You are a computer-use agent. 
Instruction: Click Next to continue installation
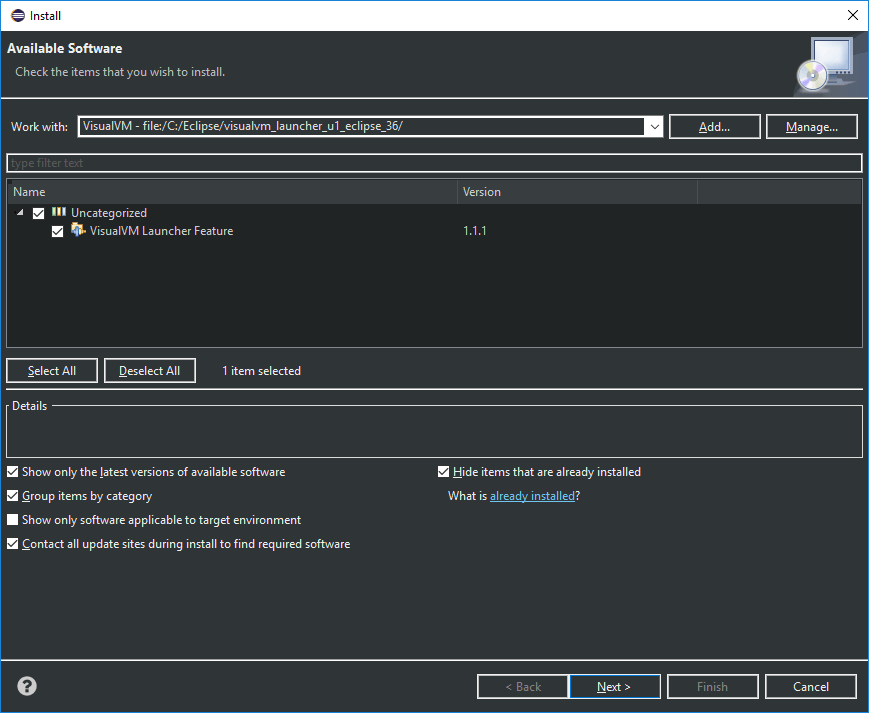click(x=614, y=687)
